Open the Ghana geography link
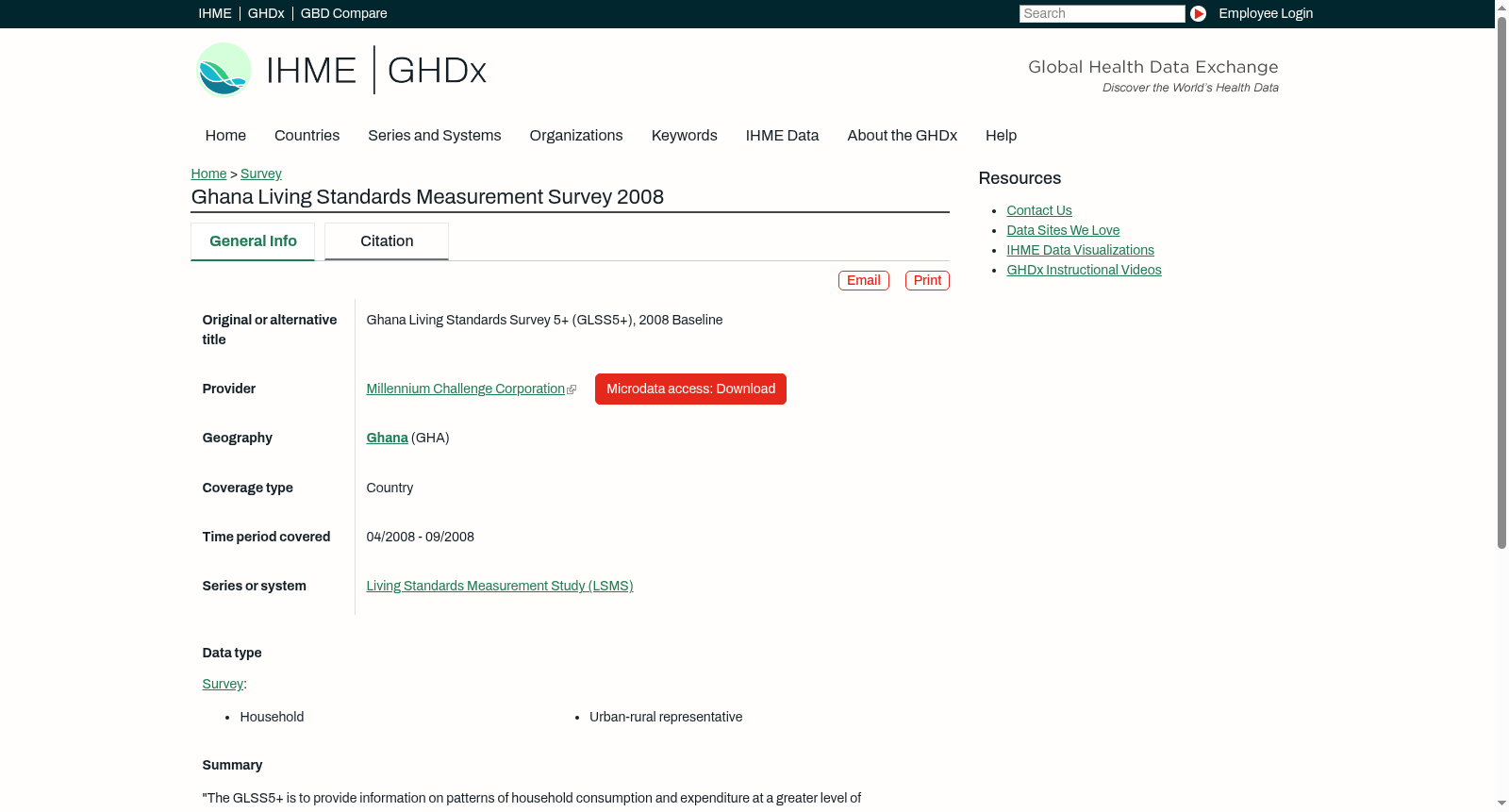Viewport: 1509px width, 812px height. (388, 438)
